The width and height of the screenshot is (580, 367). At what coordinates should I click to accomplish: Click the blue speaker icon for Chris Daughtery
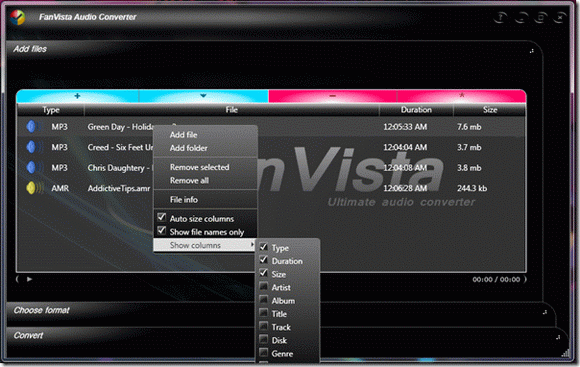coord(34,167)
